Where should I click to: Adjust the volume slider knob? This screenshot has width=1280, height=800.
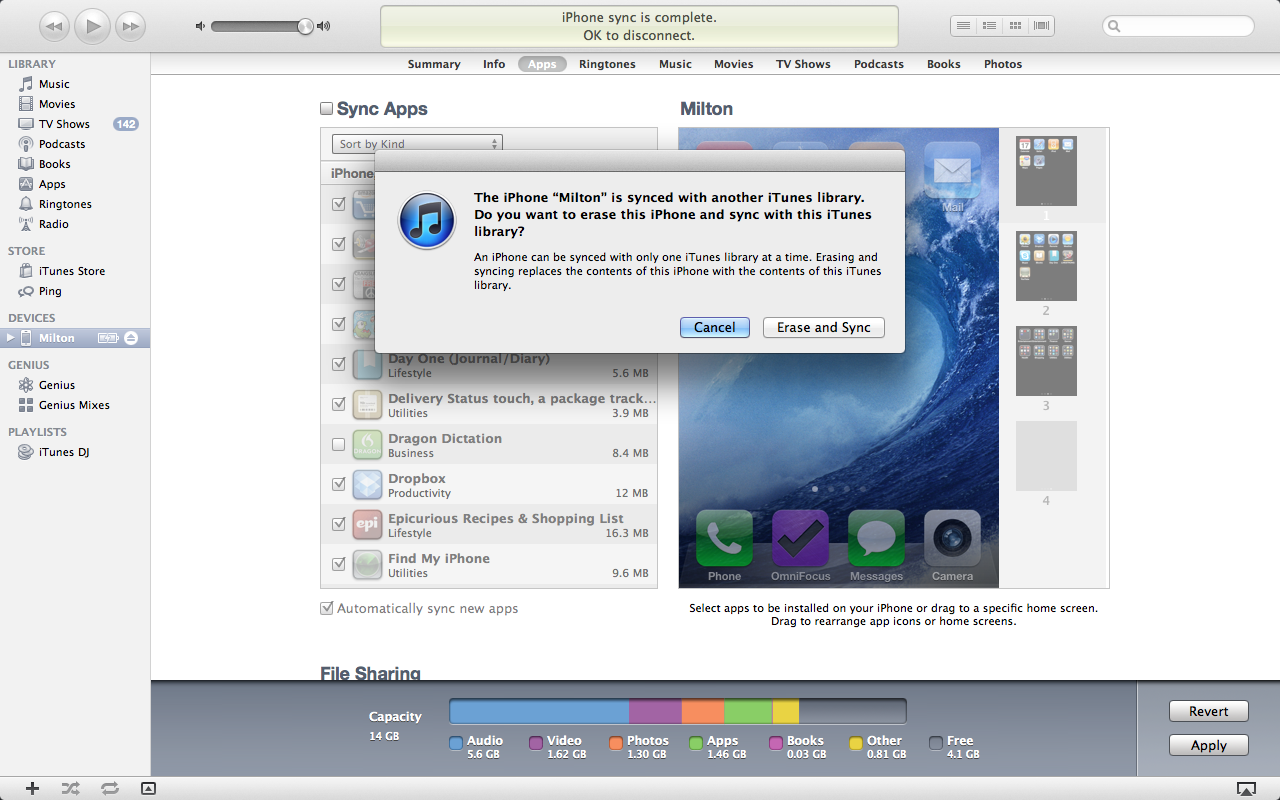click(305, 26)
